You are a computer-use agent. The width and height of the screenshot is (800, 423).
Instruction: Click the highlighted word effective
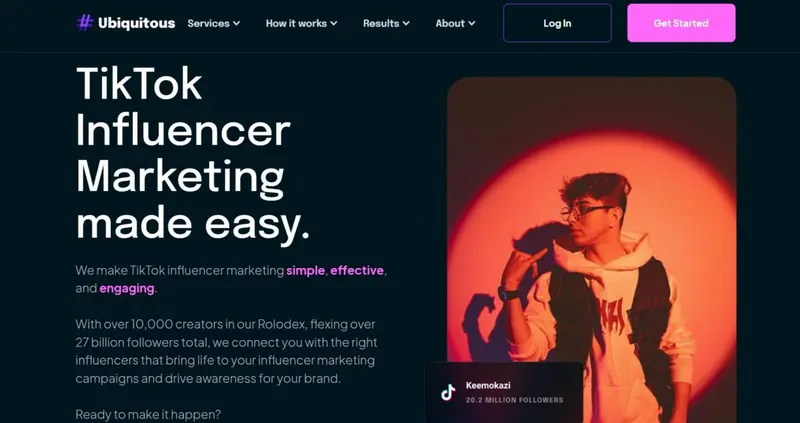tap(357, 270)
